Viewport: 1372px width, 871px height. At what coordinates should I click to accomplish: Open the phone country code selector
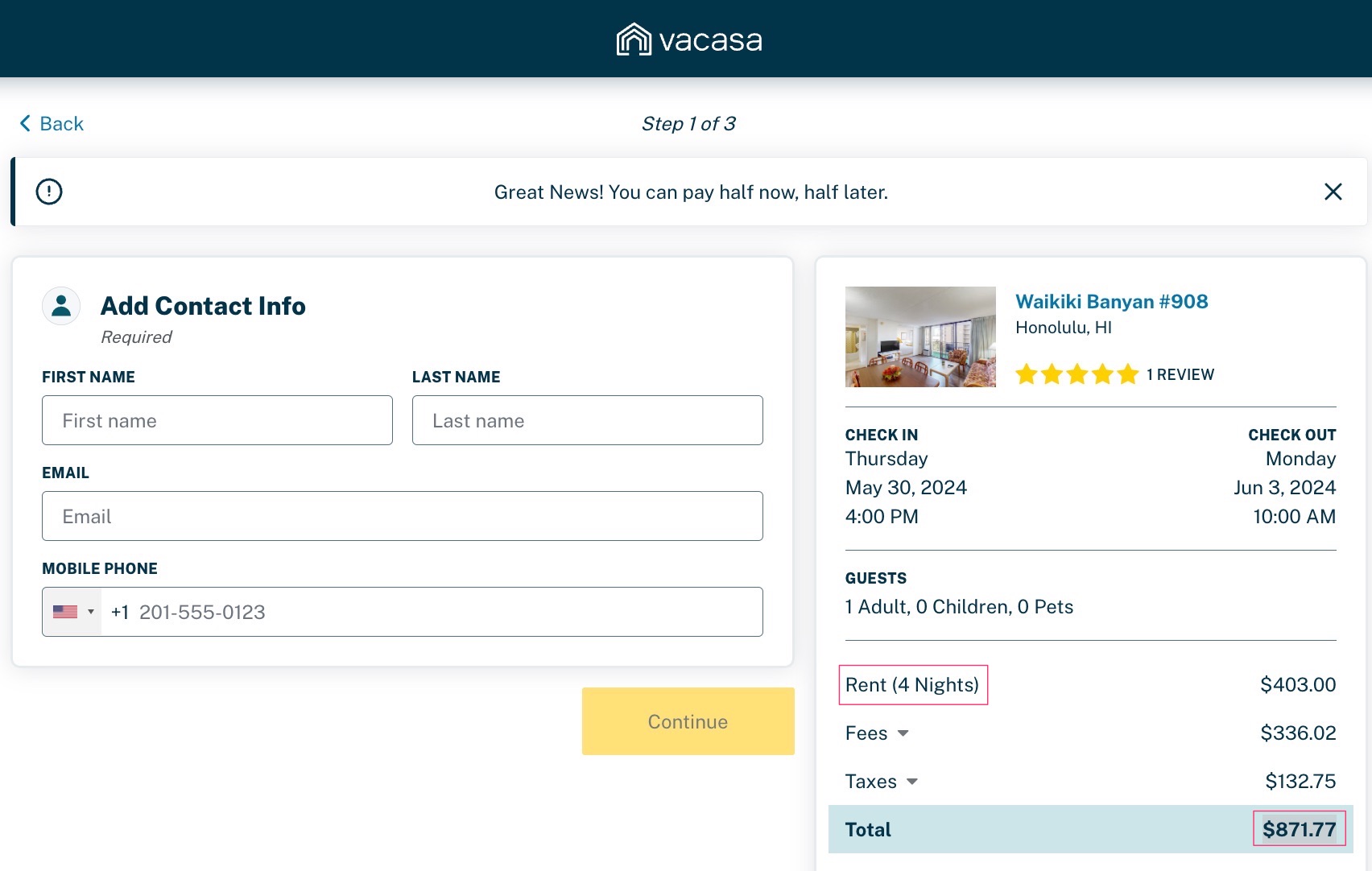pos(73,612)
